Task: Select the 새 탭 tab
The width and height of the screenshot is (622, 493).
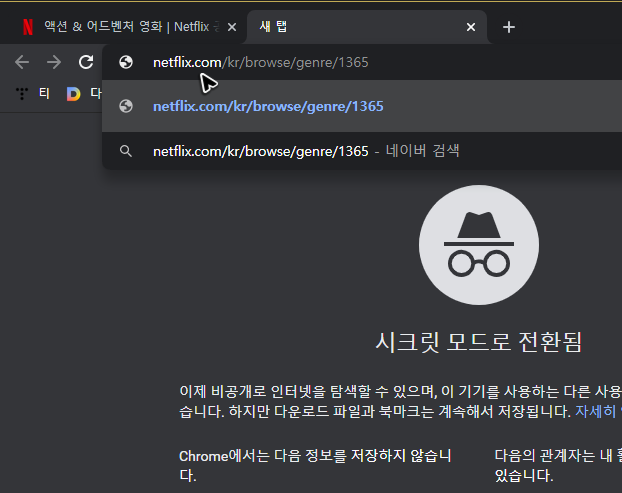Action: pos(367,27)
